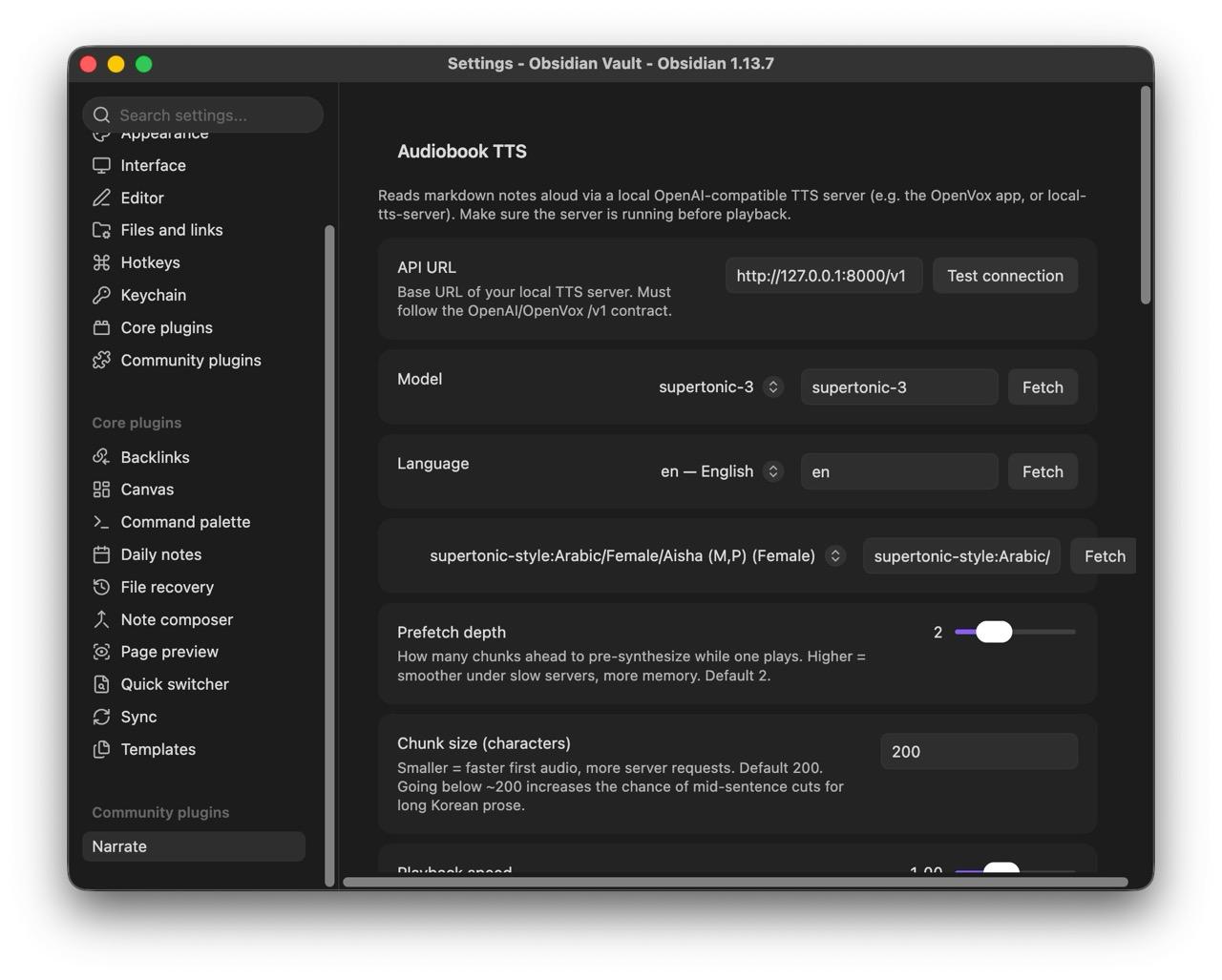This screenshot has width=1222, height=980.
Task: Fetch voices next to supertonic-style field
Action: [1105, 556]
